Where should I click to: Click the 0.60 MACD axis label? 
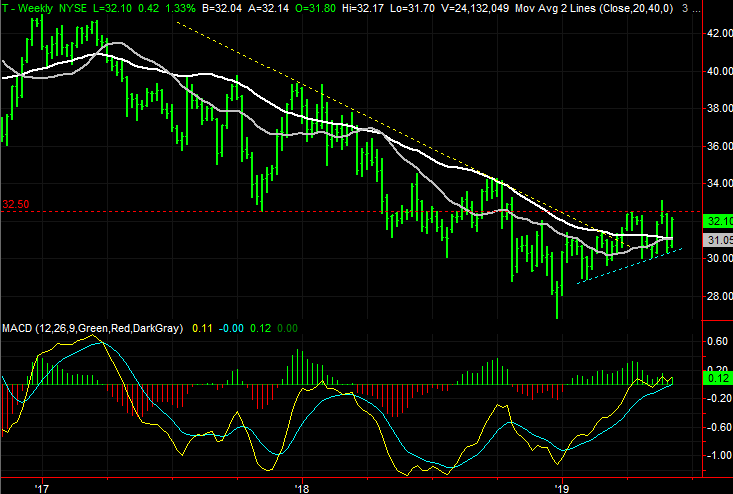pos(716,340)
